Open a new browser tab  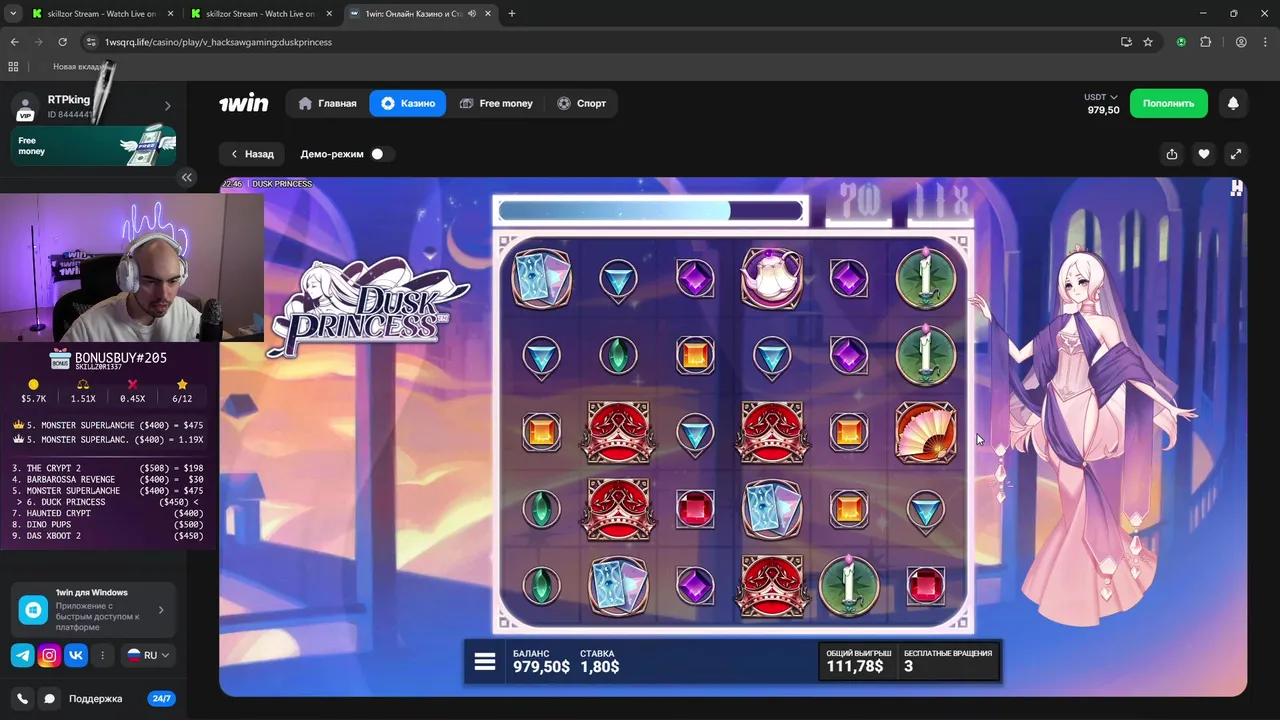coord(512,14)
